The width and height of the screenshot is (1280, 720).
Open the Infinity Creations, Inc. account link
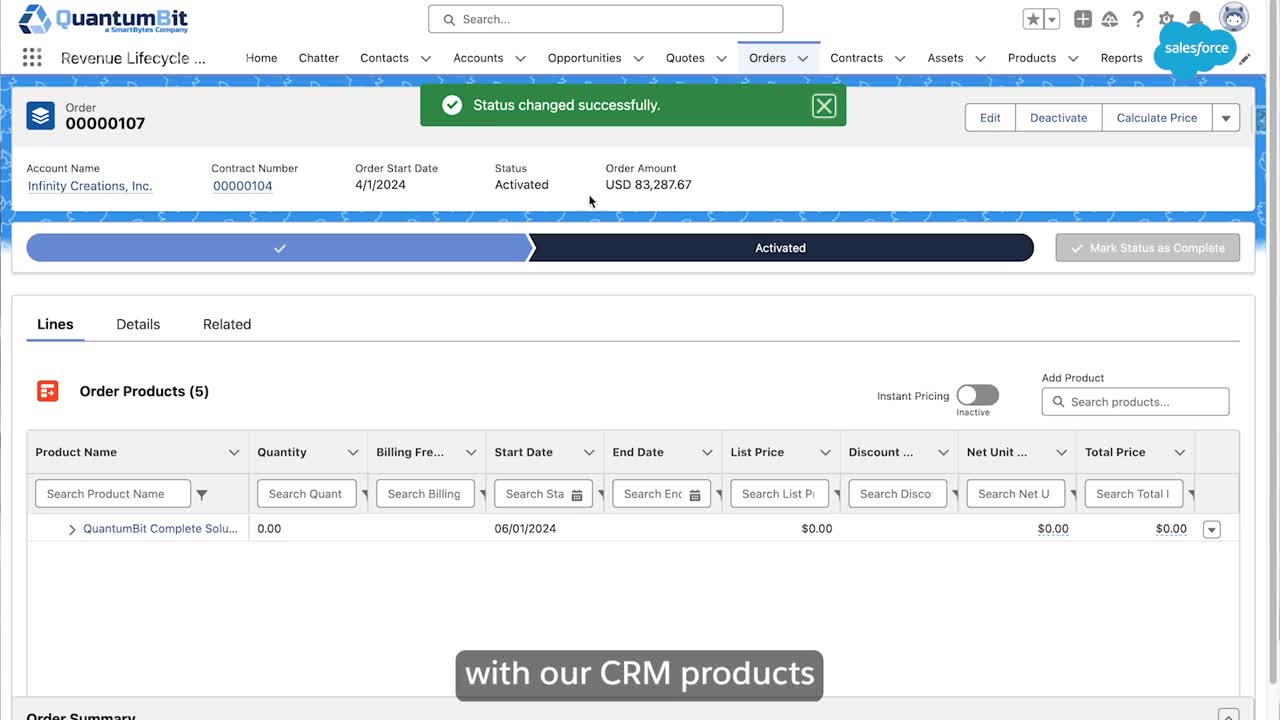click(x=90, y=186)
